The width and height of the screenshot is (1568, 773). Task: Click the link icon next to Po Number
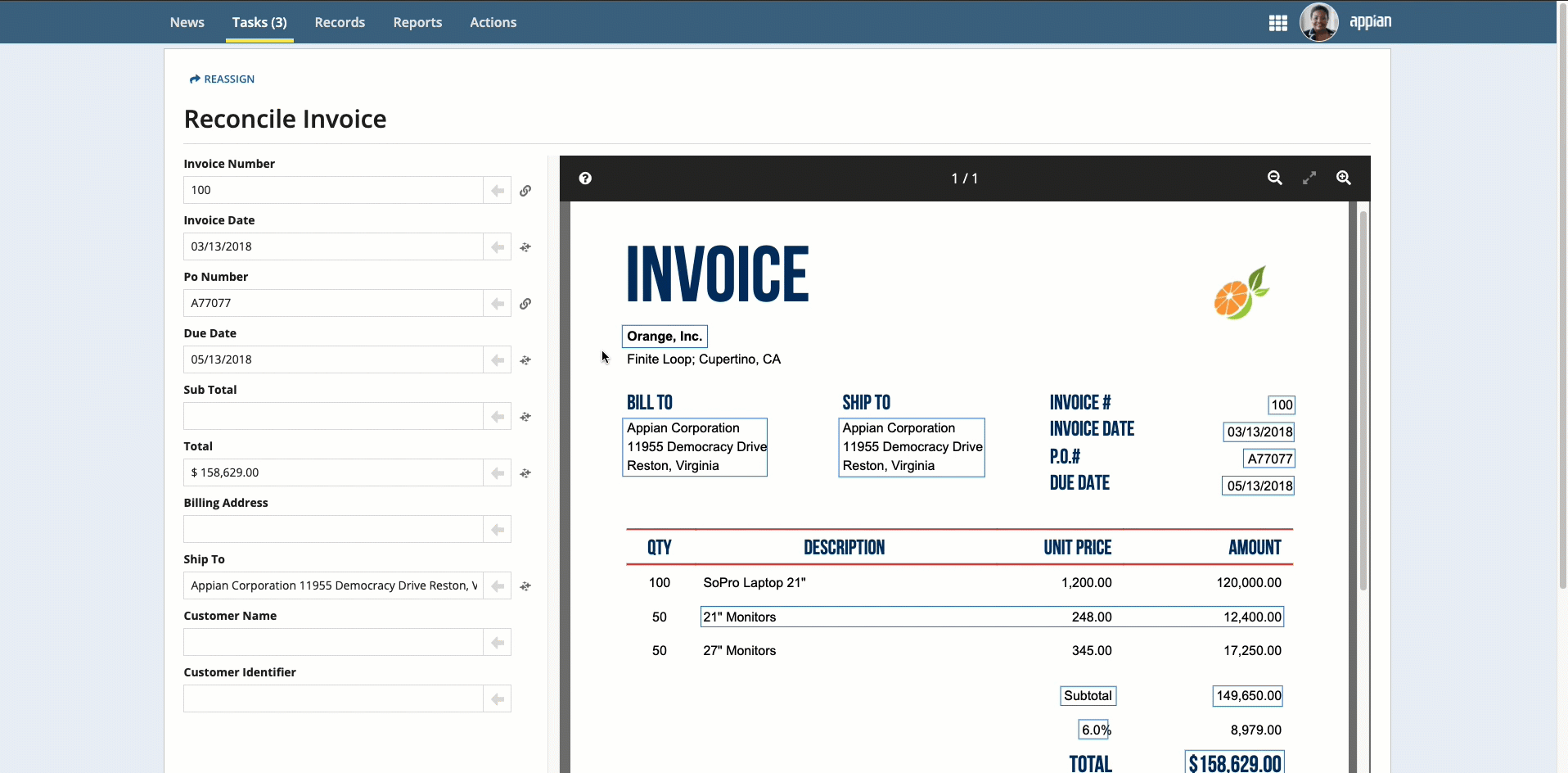tap(525, 303)
